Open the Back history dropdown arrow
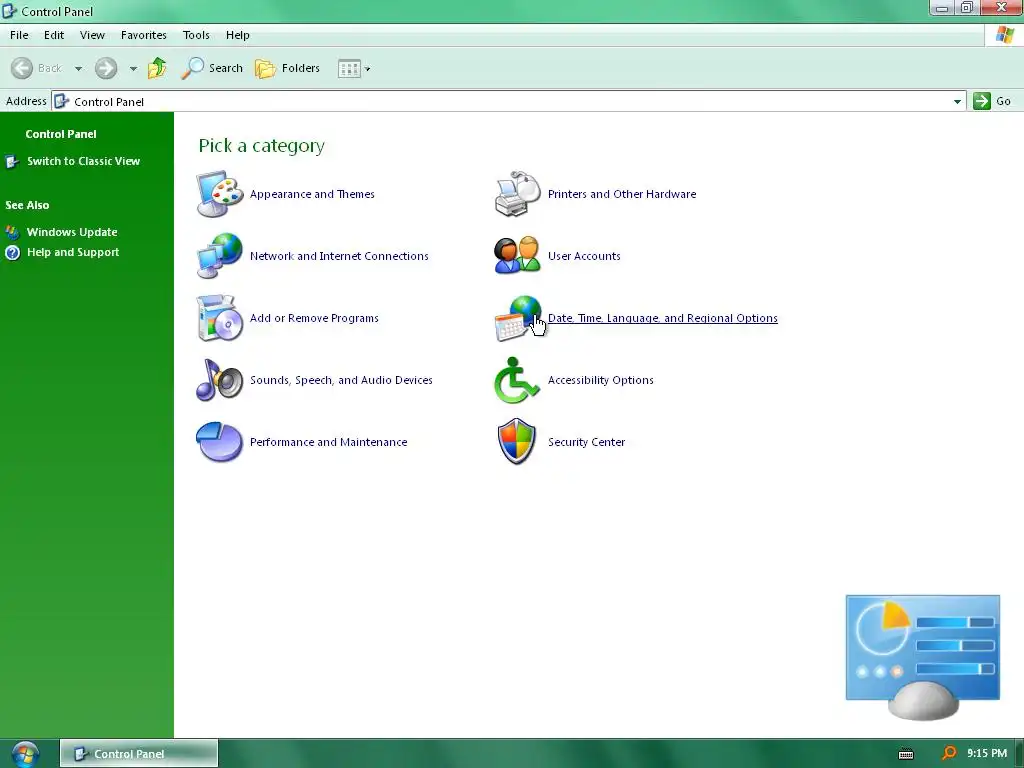 pyautogui.click(x=78, y=69)
